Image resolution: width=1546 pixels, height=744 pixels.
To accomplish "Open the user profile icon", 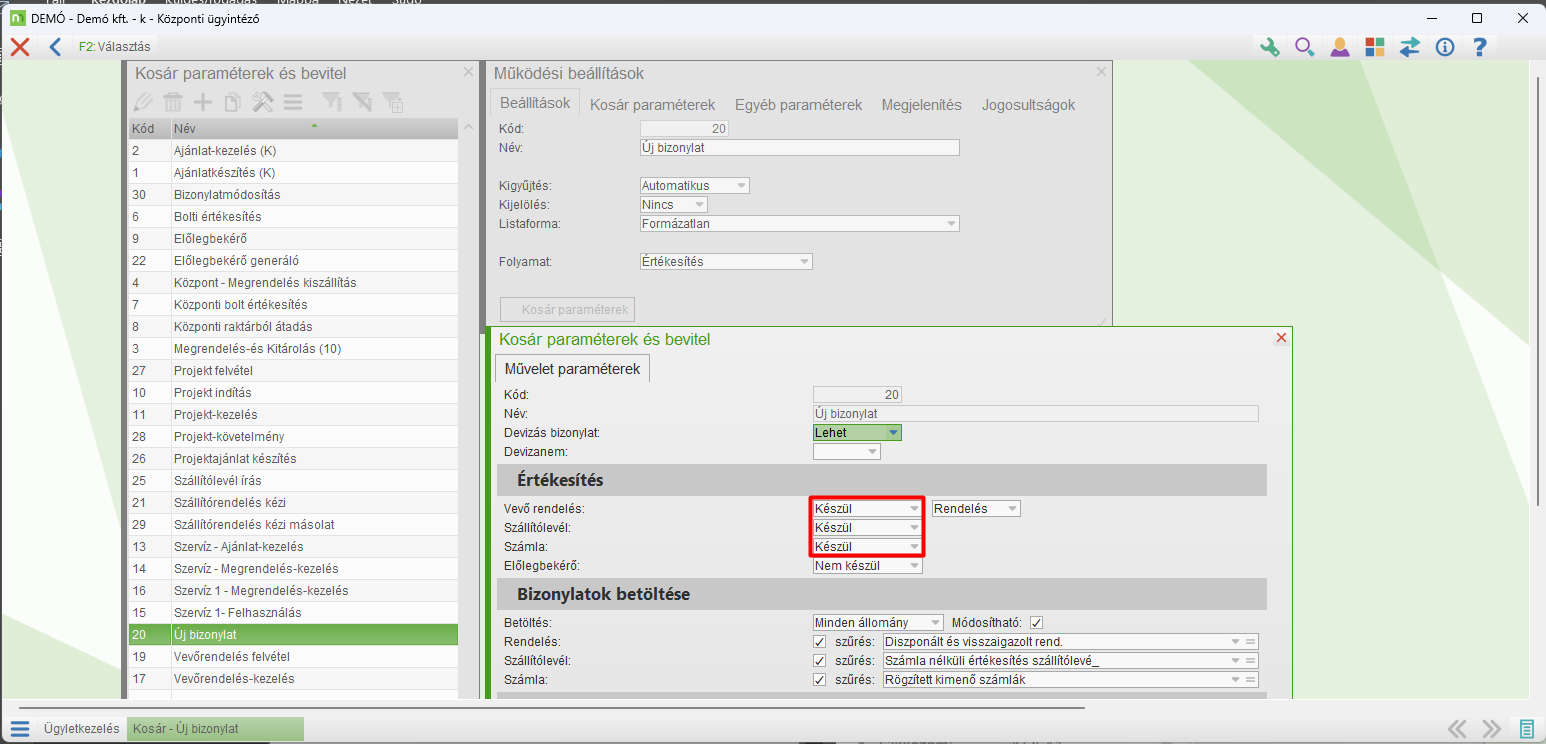I will [1340, 47].
